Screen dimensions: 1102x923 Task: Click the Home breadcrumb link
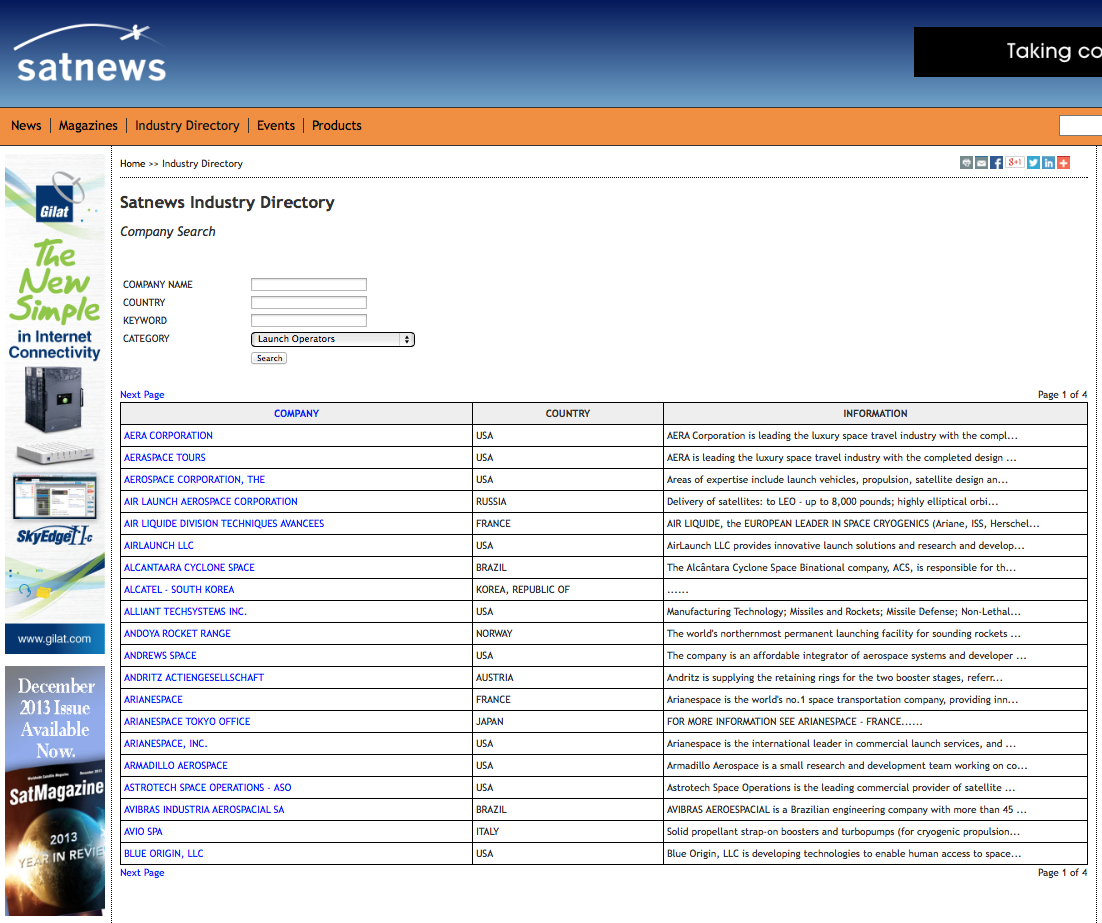tap(132, 164)
